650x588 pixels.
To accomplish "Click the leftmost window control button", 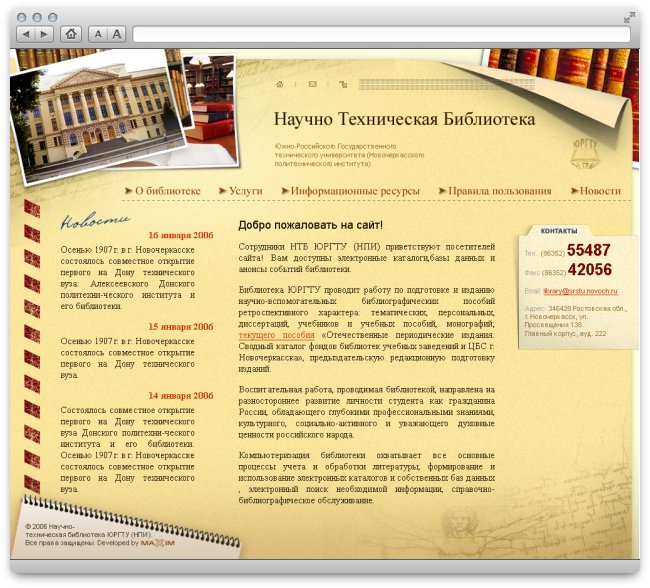I will pos(21,17).
